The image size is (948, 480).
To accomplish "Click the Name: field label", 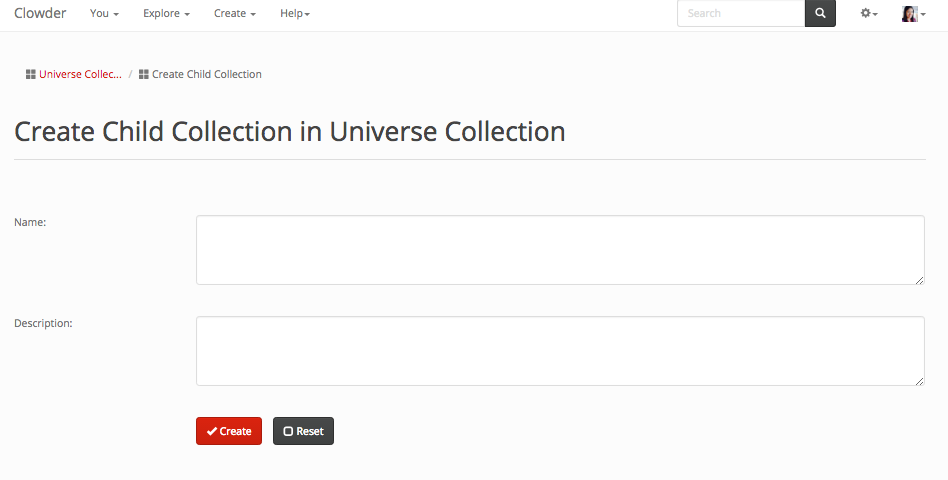I will point(30,222).
